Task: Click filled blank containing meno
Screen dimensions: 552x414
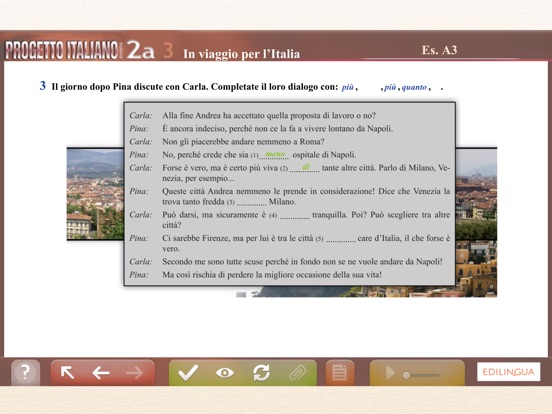Action: point(274,155)
